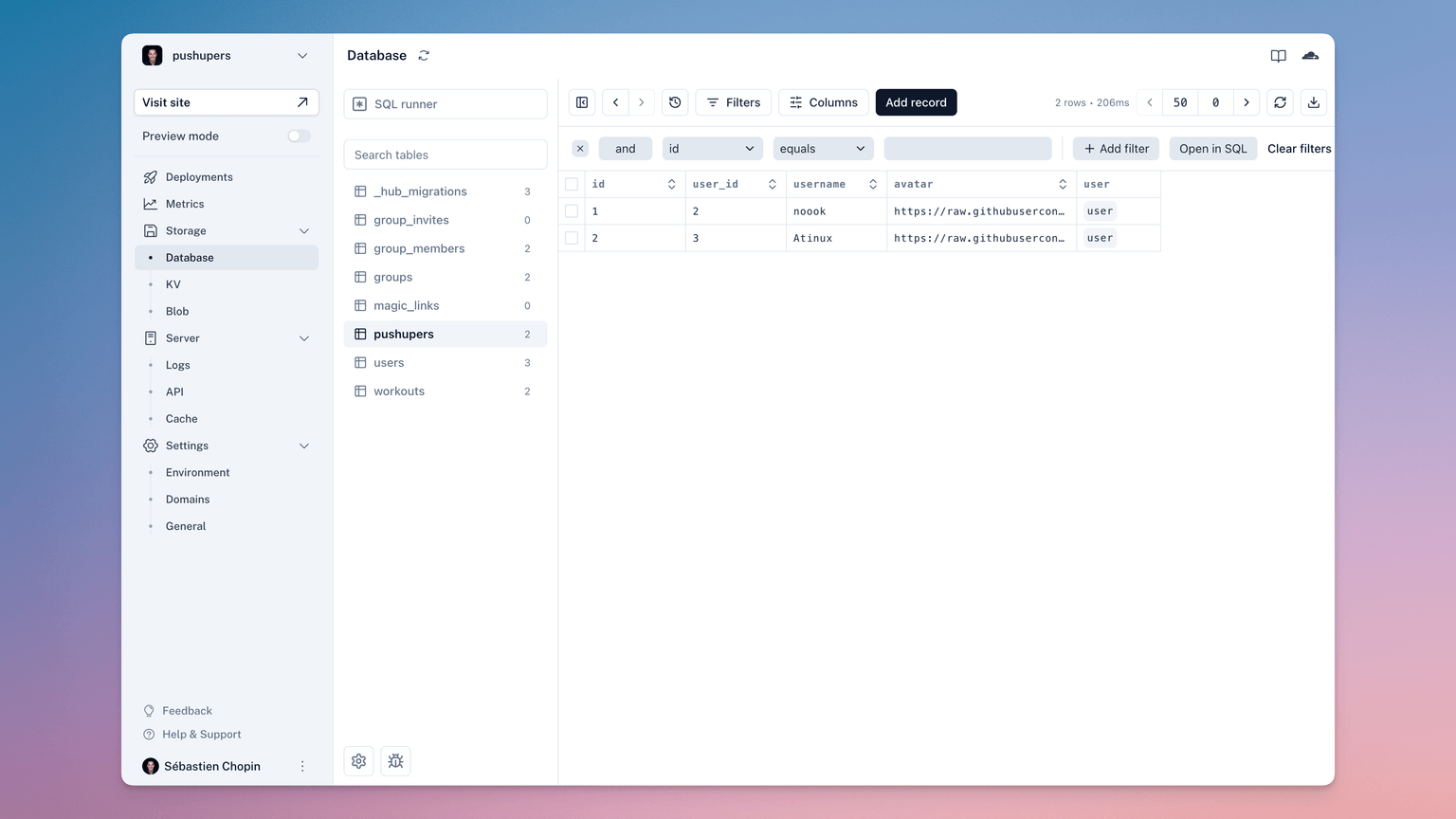Go to the Deployments page
This screenshot has width=1456, height=819.
pyautogui.click(x=199, y=176)
